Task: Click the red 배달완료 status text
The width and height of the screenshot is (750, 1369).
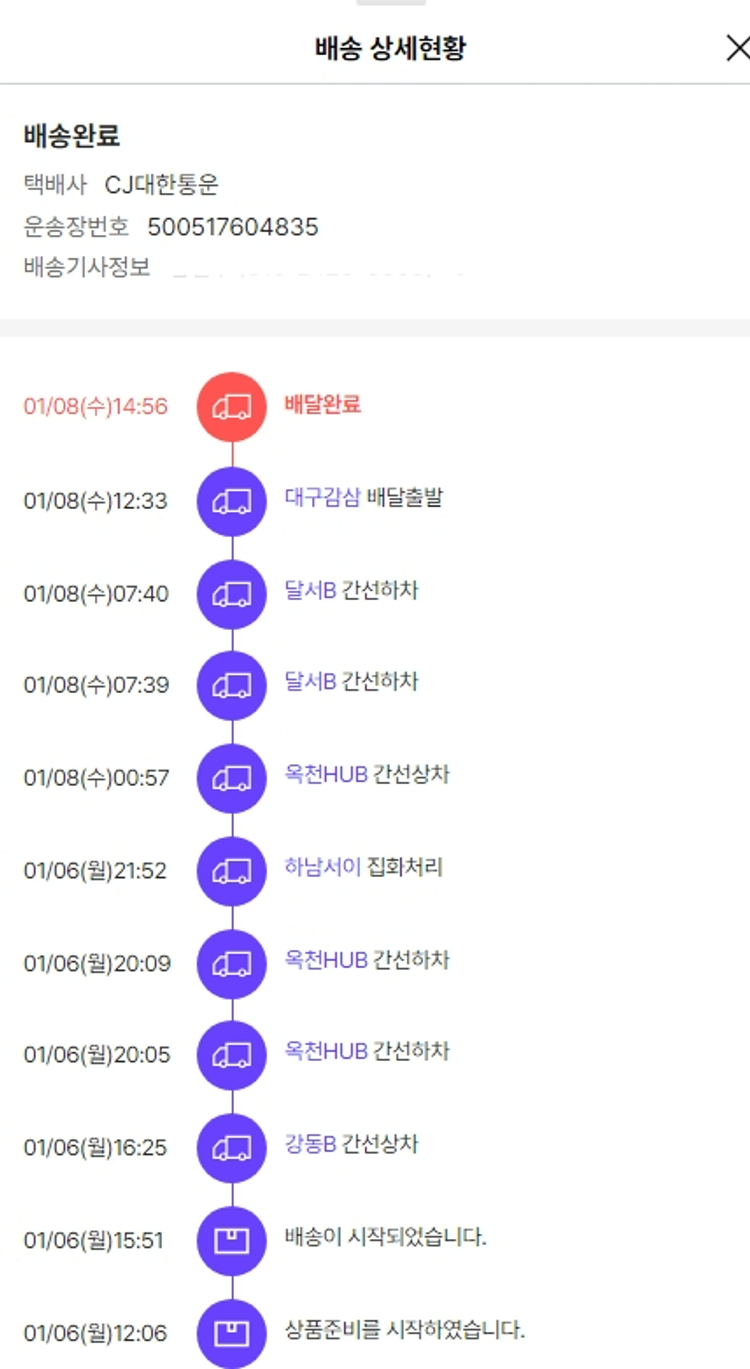Action: click(x=322, y=404)
